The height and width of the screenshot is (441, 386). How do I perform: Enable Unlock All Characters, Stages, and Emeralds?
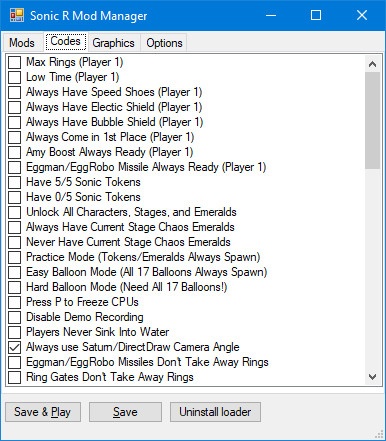(x=14, y=212)
